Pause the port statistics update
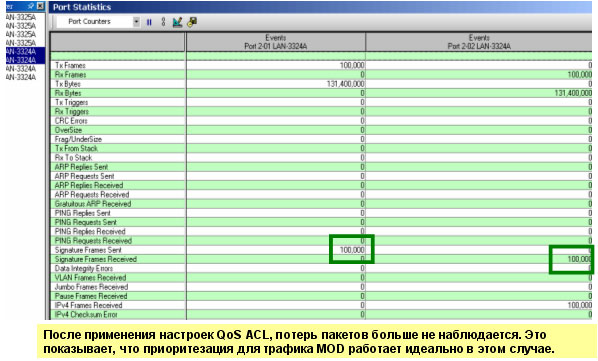This screenshot has height=361, width=598. pyautogui.click(x=149, y=22)
